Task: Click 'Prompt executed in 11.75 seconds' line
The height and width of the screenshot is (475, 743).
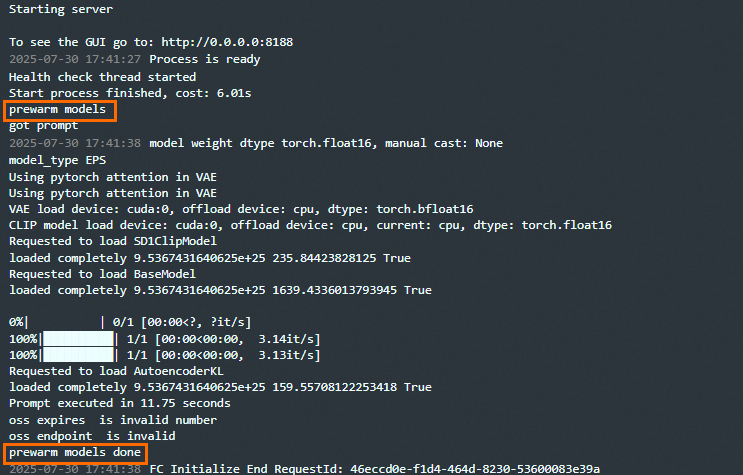Action: [119, 403]
